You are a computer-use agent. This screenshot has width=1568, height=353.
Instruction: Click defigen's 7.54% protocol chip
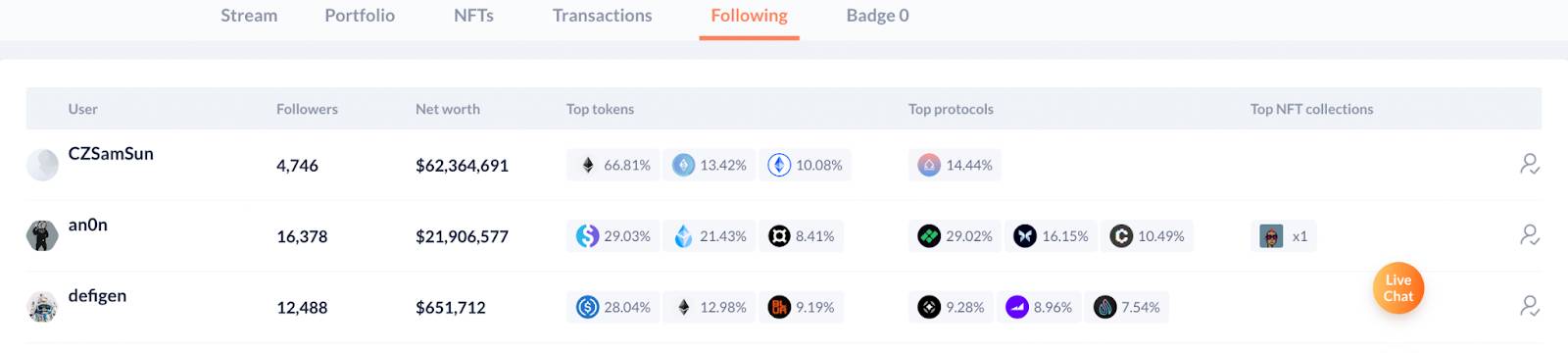[x=1127, y=307]
